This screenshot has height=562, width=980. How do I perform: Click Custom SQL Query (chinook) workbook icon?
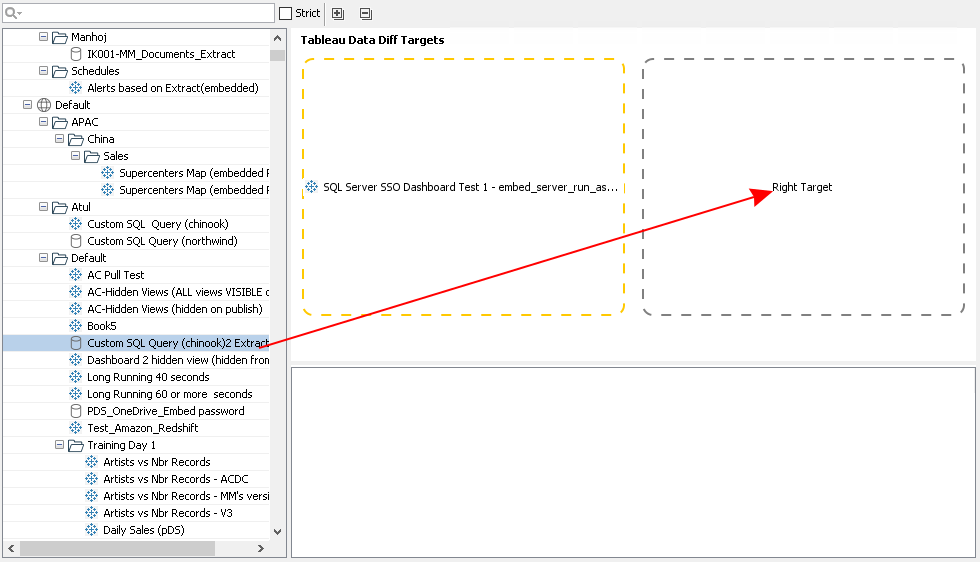tap(76, 223)
